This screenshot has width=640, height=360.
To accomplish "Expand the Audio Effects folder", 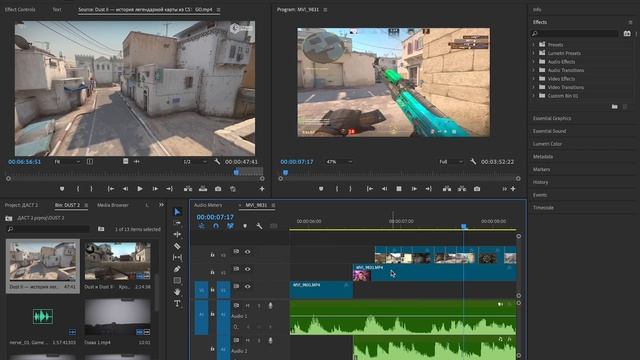I will pyautogui.click(x=533, y=62).
